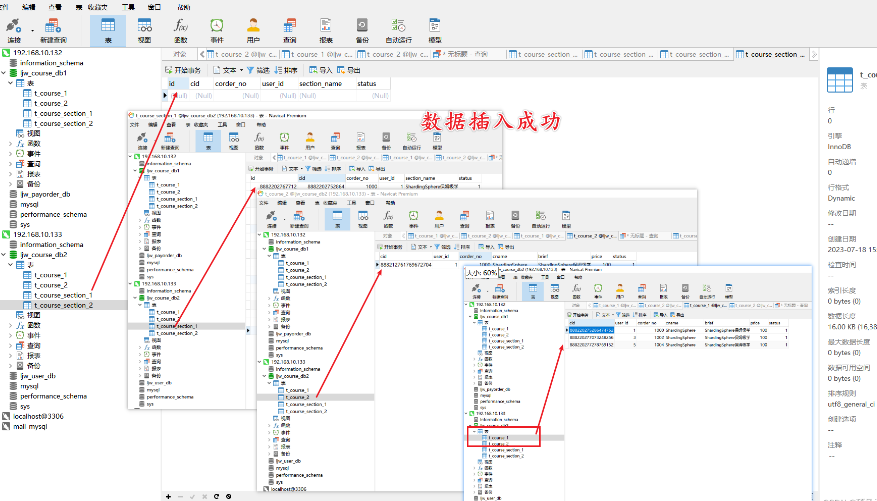Switch to the 对象 tab

[x=180, y=55]
